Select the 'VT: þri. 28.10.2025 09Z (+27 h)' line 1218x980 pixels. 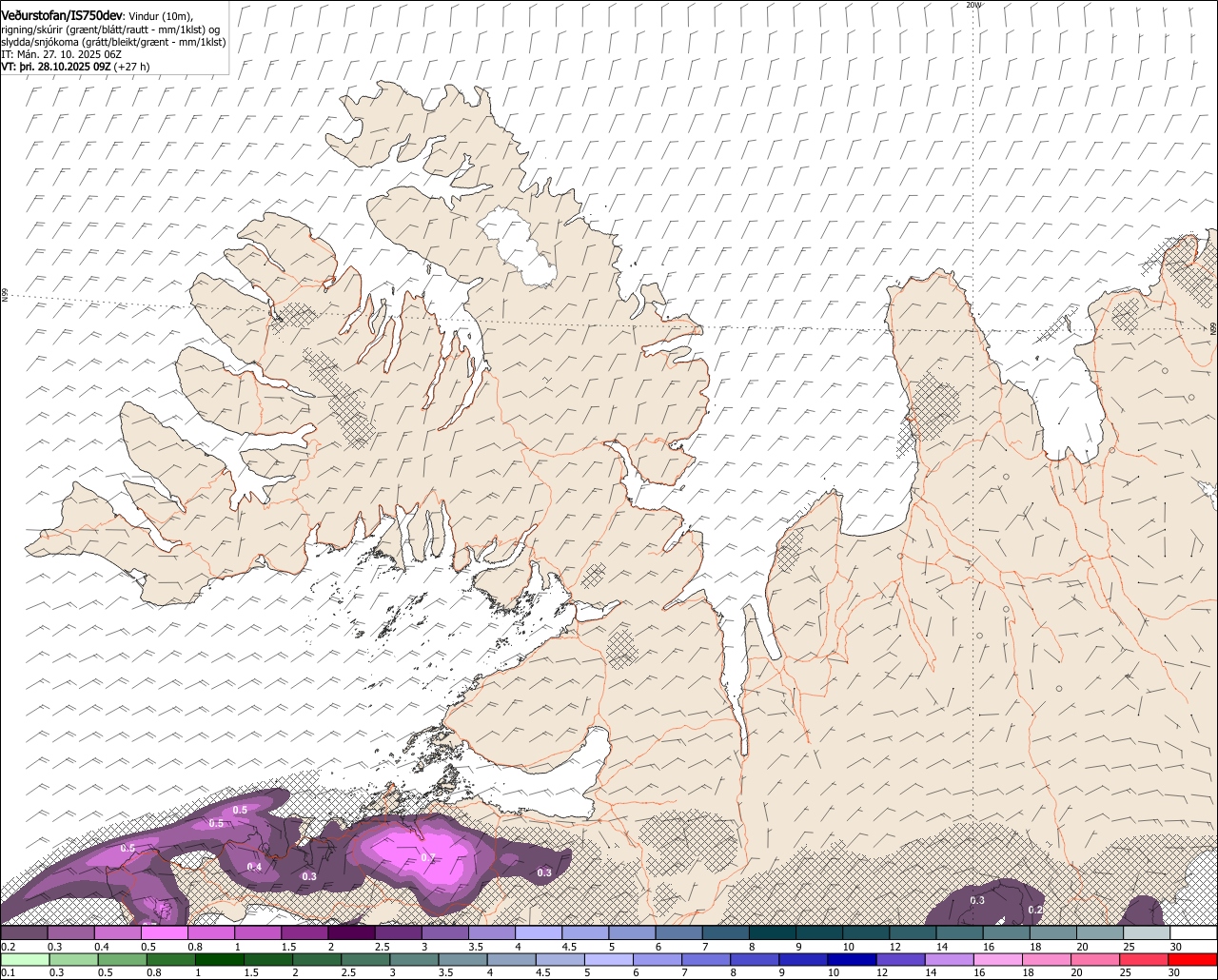coord(75,68)
